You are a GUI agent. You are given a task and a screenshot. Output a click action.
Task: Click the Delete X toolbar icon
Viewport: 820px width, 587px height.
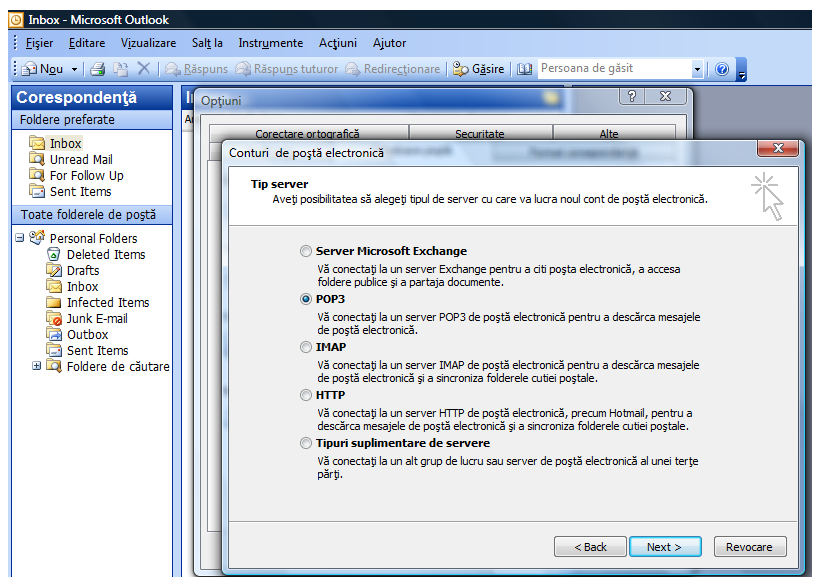(144, 69)
